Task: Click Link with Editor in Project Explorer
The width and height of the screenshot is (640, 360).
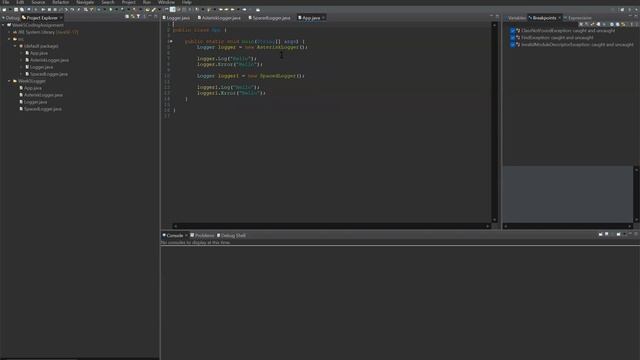Action: 133,17
